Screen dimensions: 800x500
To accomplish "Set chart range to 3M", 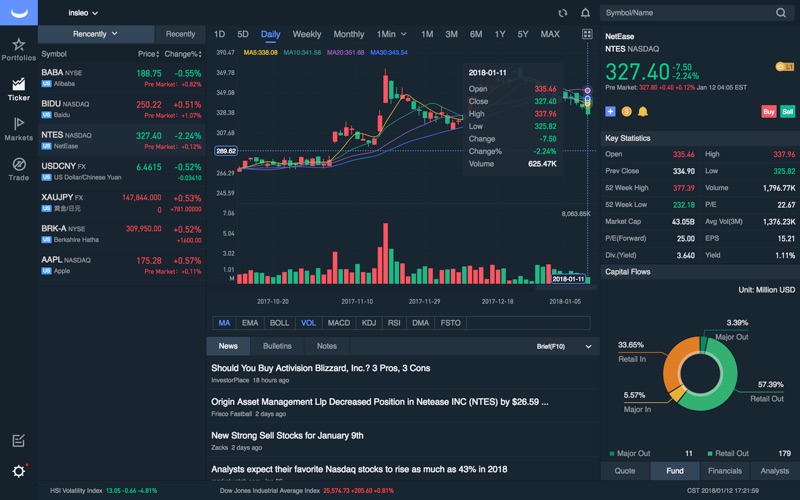I will click(x=452, y=34).
